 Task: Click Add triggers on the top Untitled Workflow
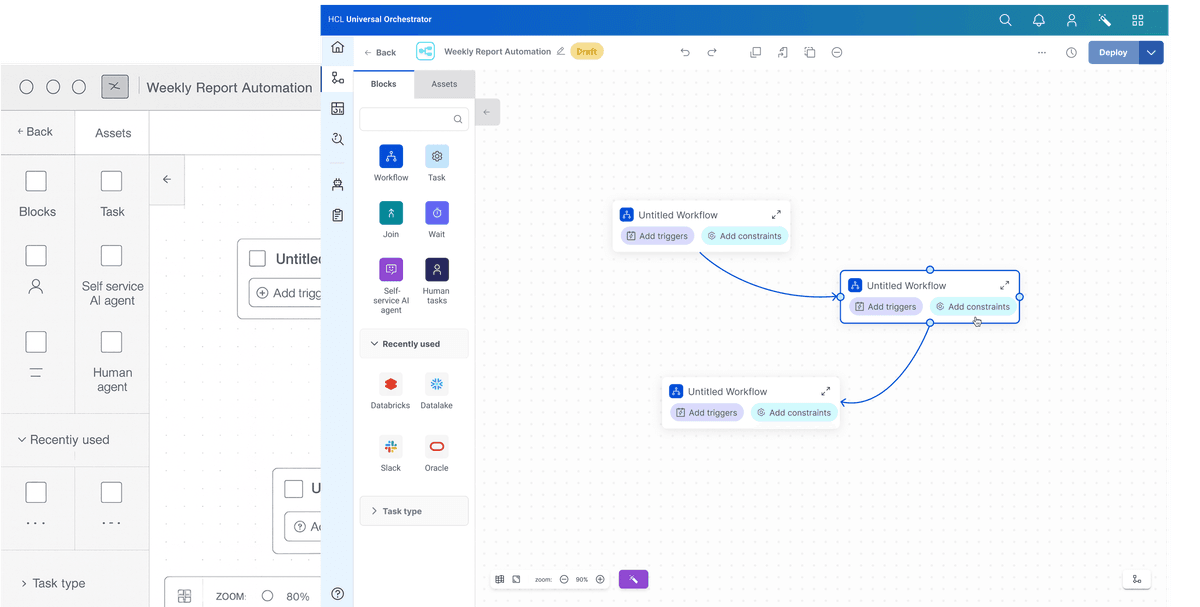point(656,235)
